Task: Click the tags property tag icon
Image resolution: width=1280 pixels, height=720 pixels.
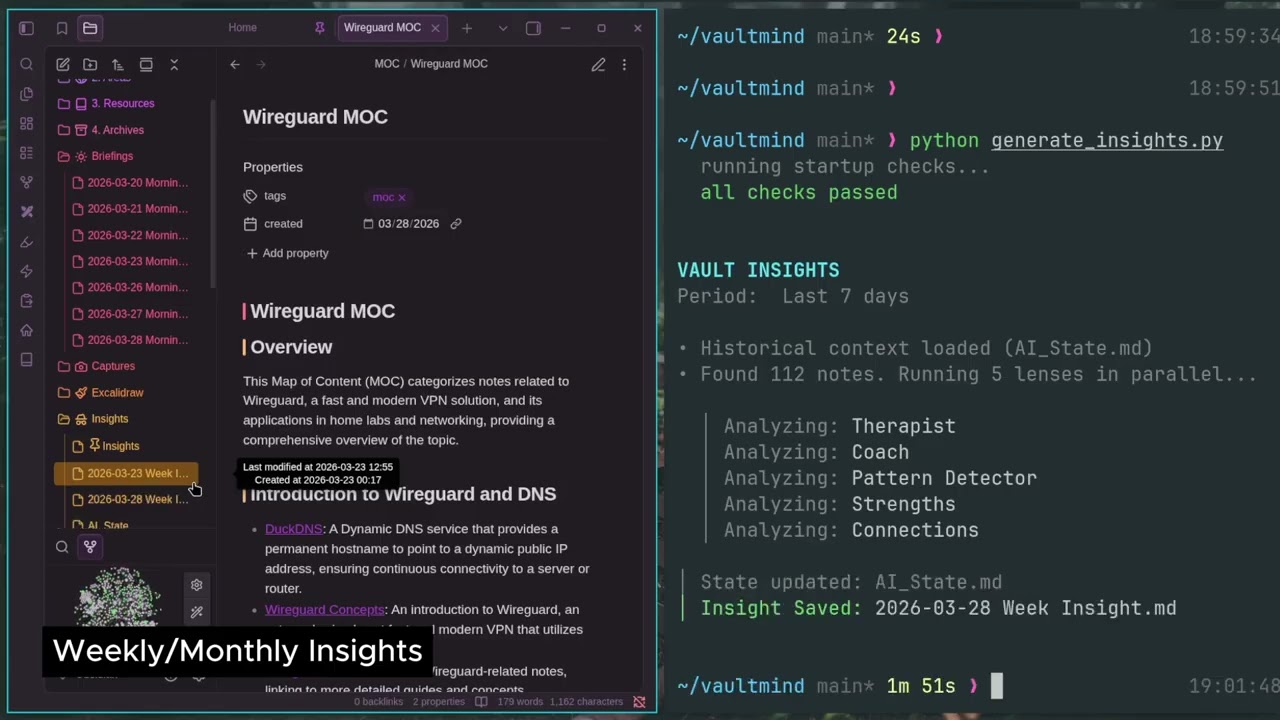Action: click(250, 196)
